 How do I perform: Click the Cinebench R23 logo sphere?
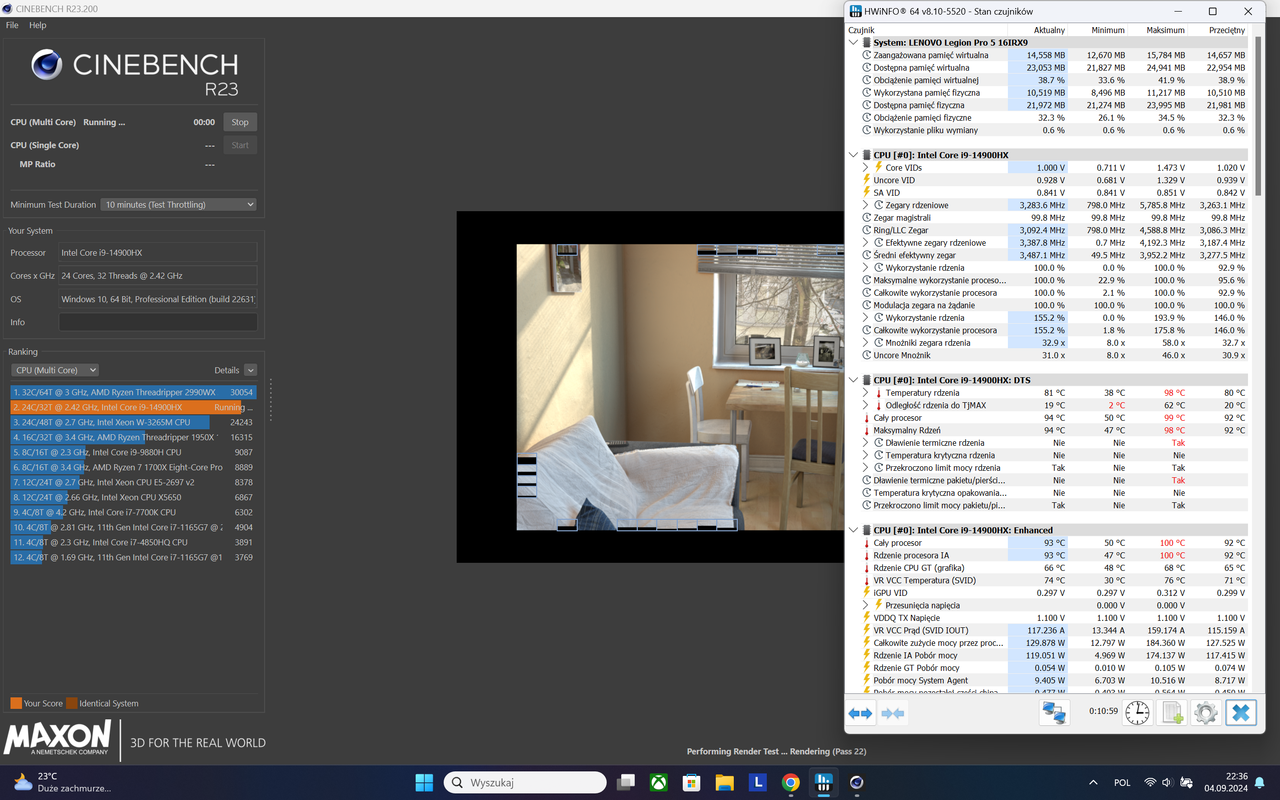[x=47, y=65]
